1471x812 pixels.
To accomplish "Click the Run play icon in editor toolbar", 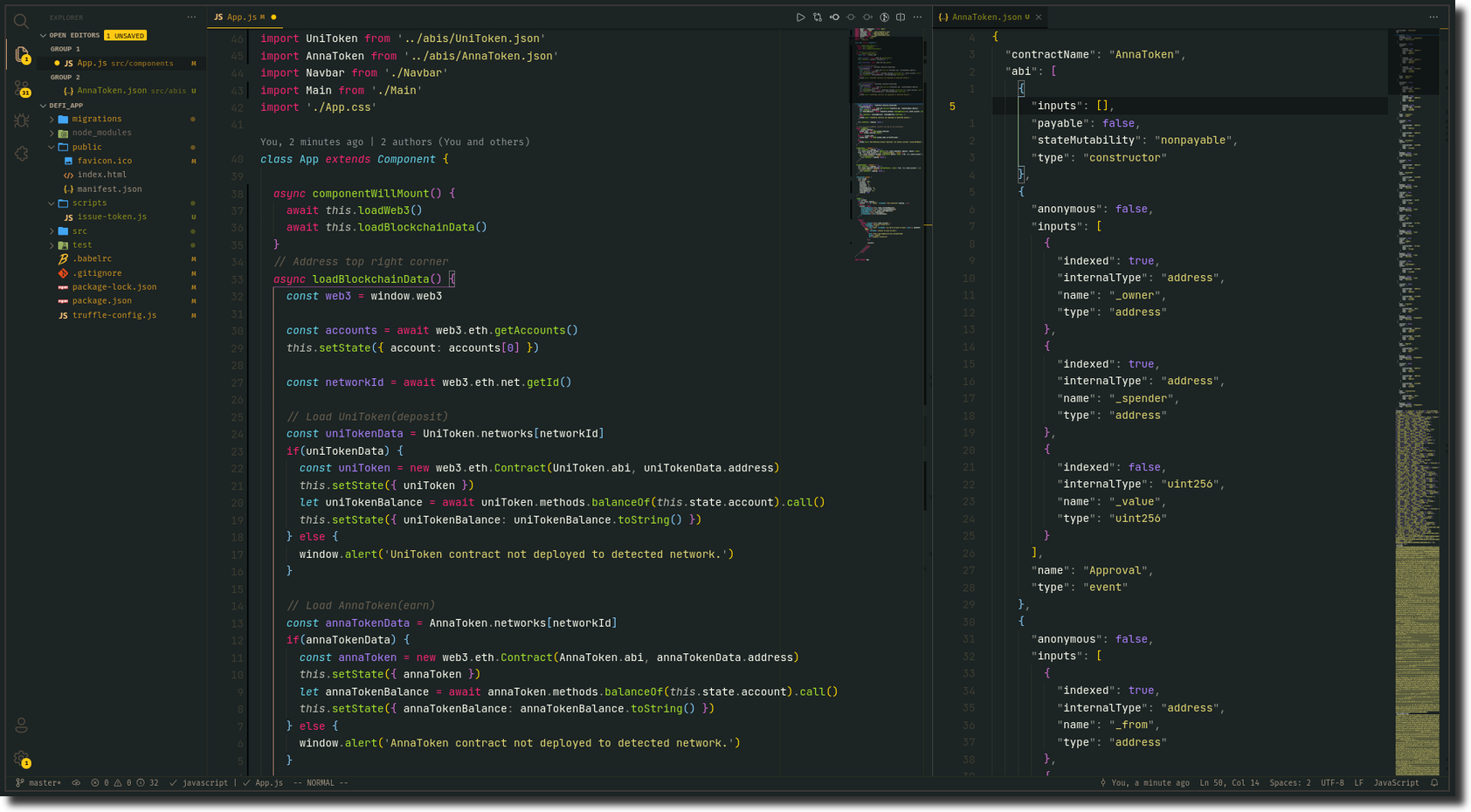I will pyautogui.click(x=800, y=17).
